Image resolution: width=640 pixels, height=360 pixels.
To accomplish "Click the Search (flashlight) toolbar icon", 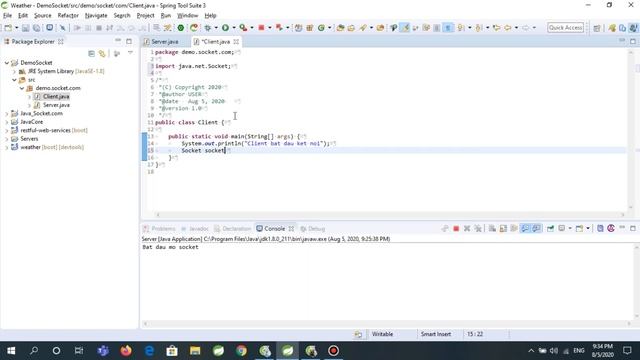I will [x=363, y=28].
